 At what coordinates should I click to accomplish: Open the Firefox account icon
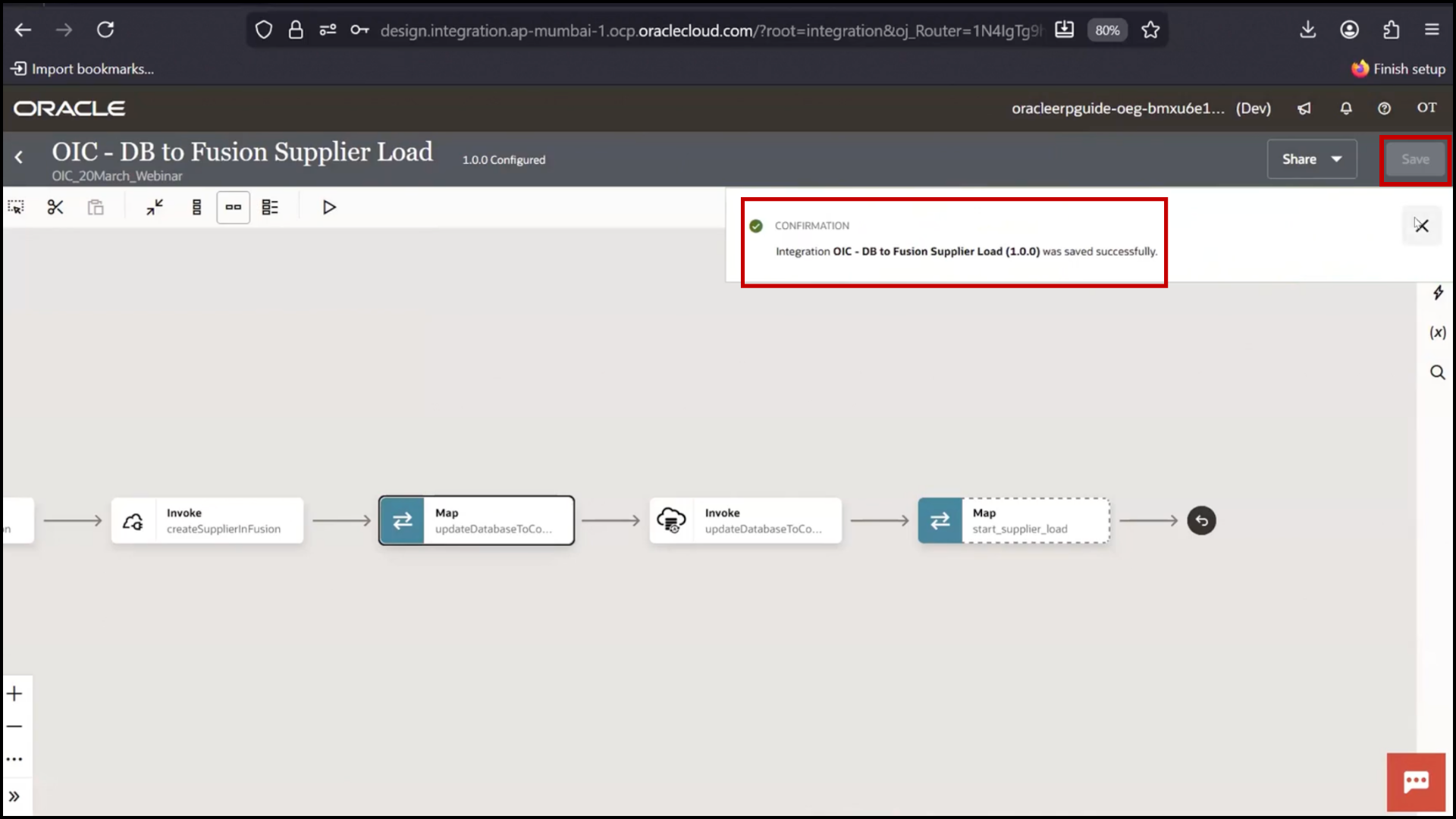(1350, 30)
